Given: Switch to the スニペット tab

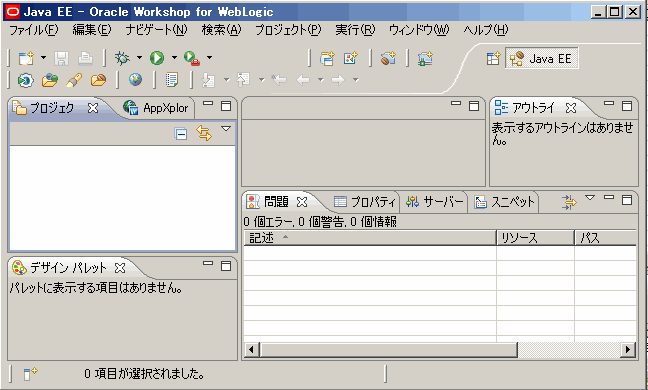Looking at the screenshot, I should click(504, 202).
